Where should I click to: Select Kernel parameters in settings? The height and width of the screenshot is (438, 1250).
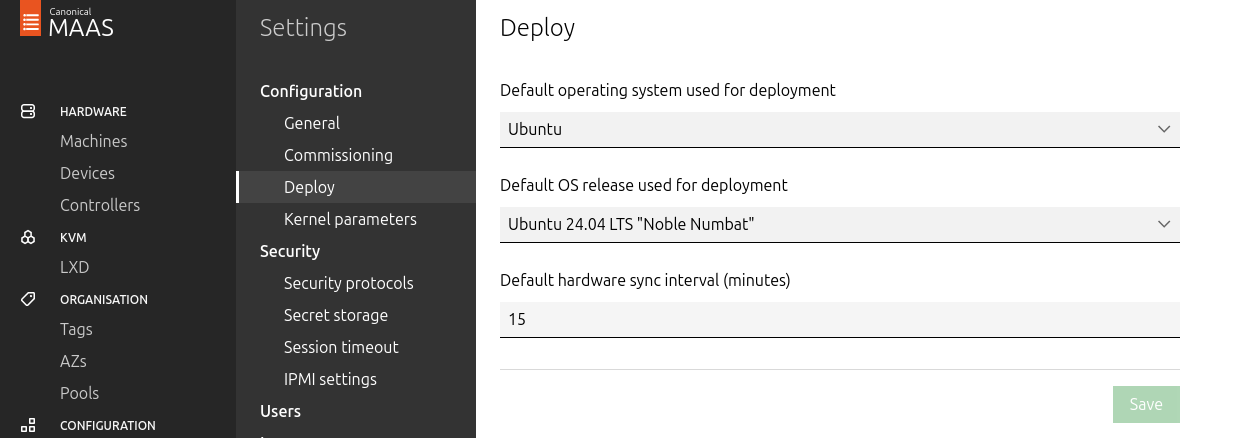coord(350,219)
